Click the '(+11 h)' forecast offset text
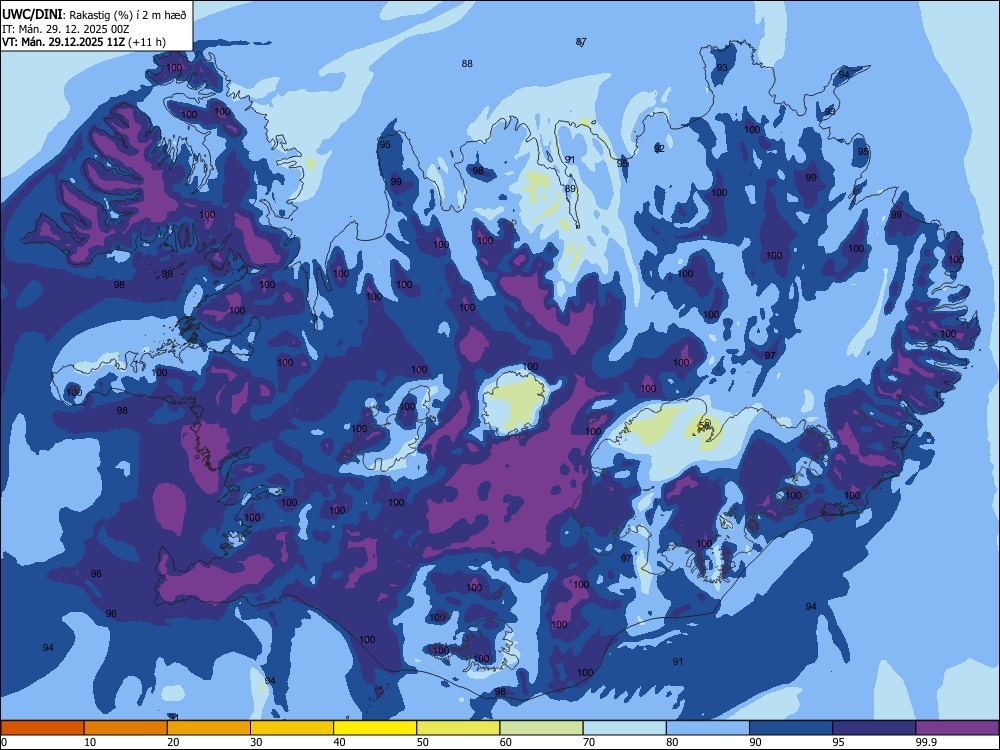Image resolution: width=1000 pixels, height=750 pixels. pyautogui.click(x=147, y=42)
